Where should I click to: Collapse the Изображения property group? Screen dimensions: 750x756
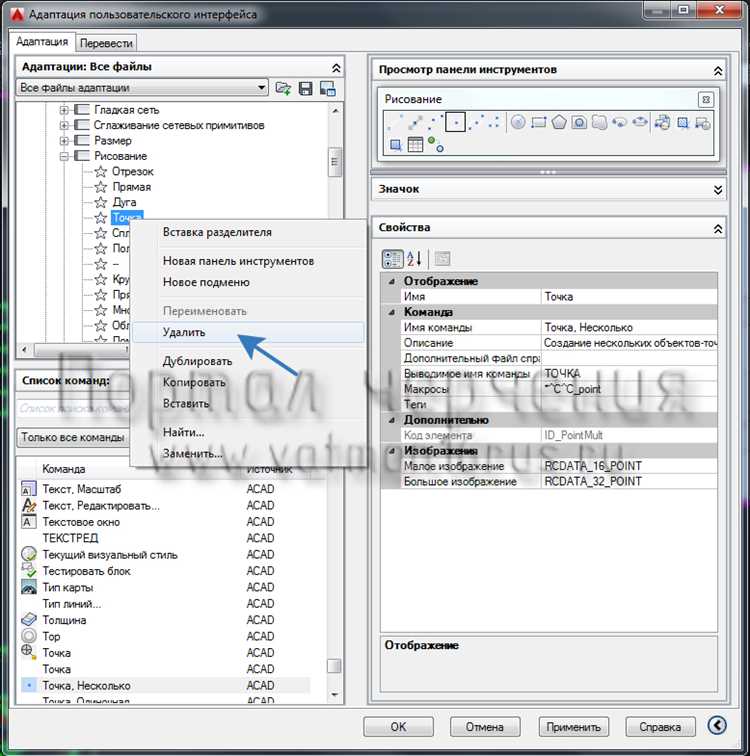click(x=391, y=451)
